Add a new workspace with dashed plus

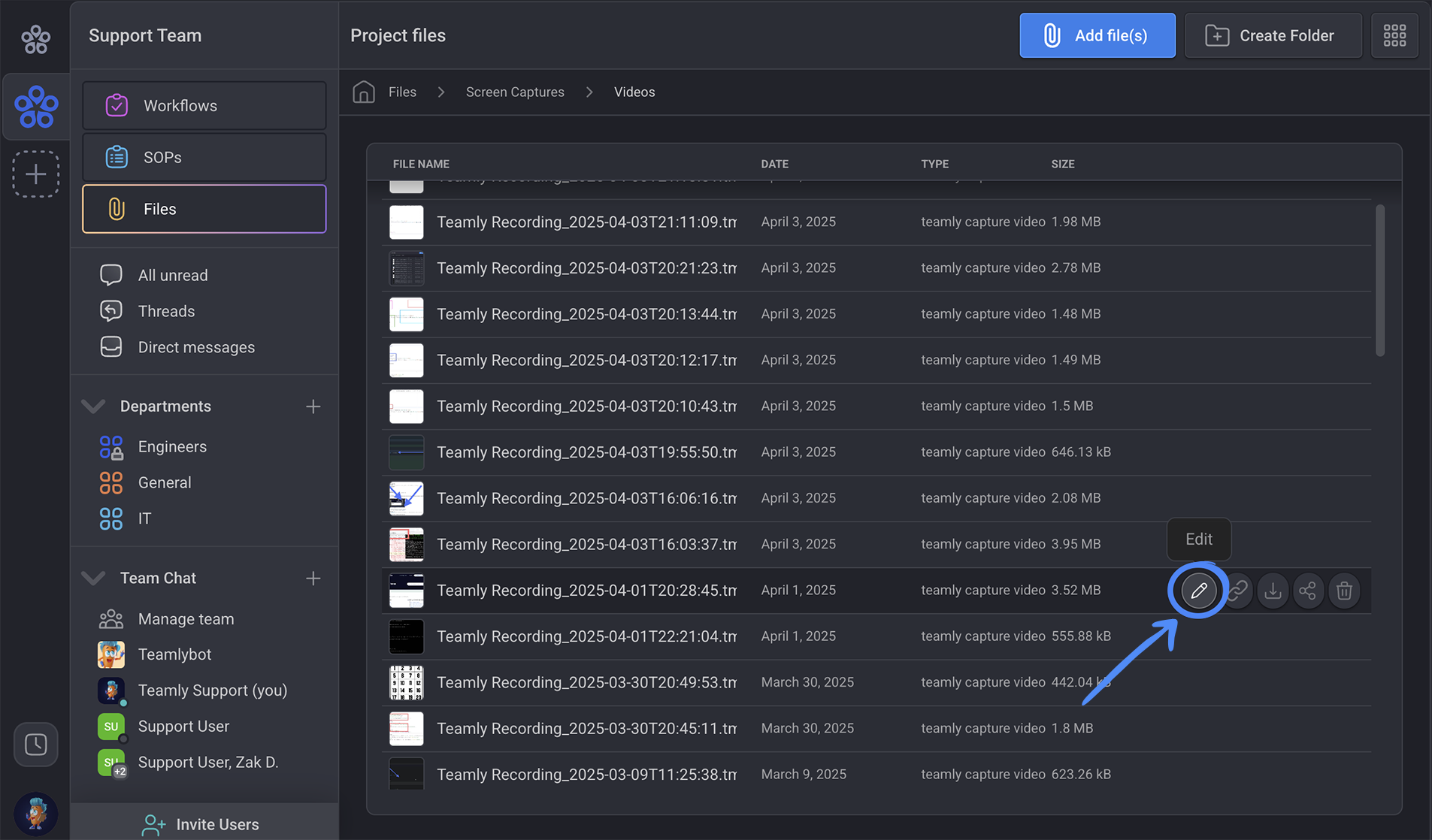tap(35, 174)
